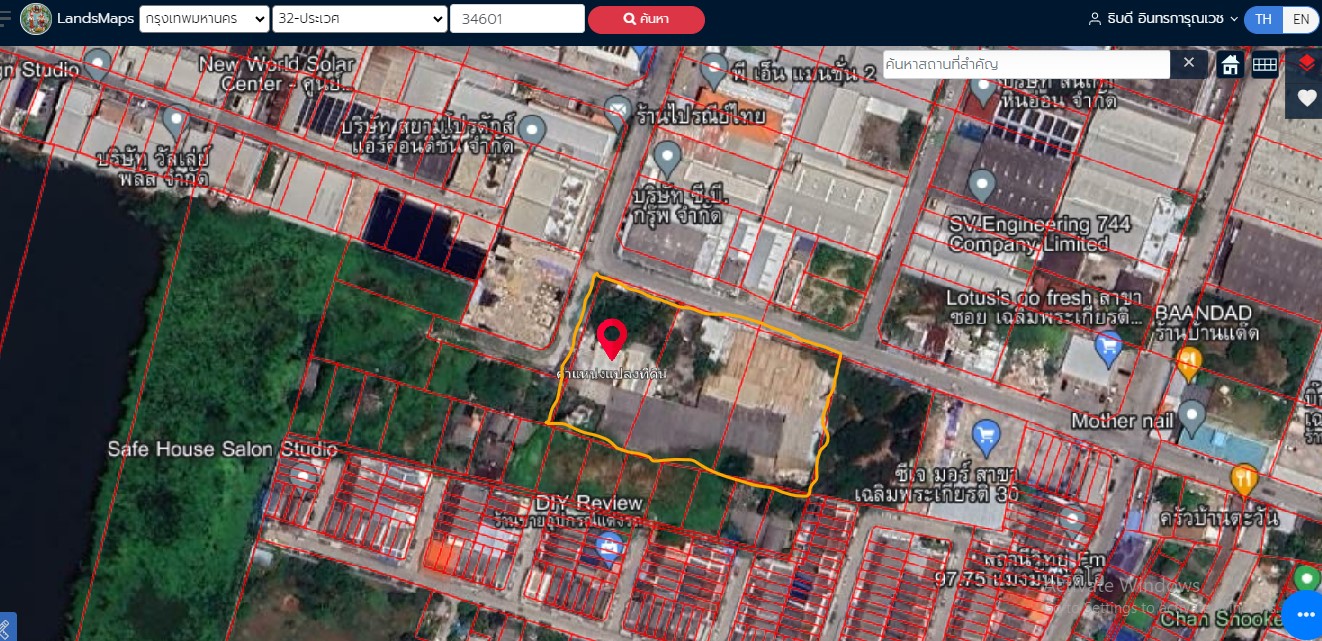Screen dimensions: 1322x641
Task: Click the พี เอ็น แมนชั่น 2 marker
Action: coord(713,71)
